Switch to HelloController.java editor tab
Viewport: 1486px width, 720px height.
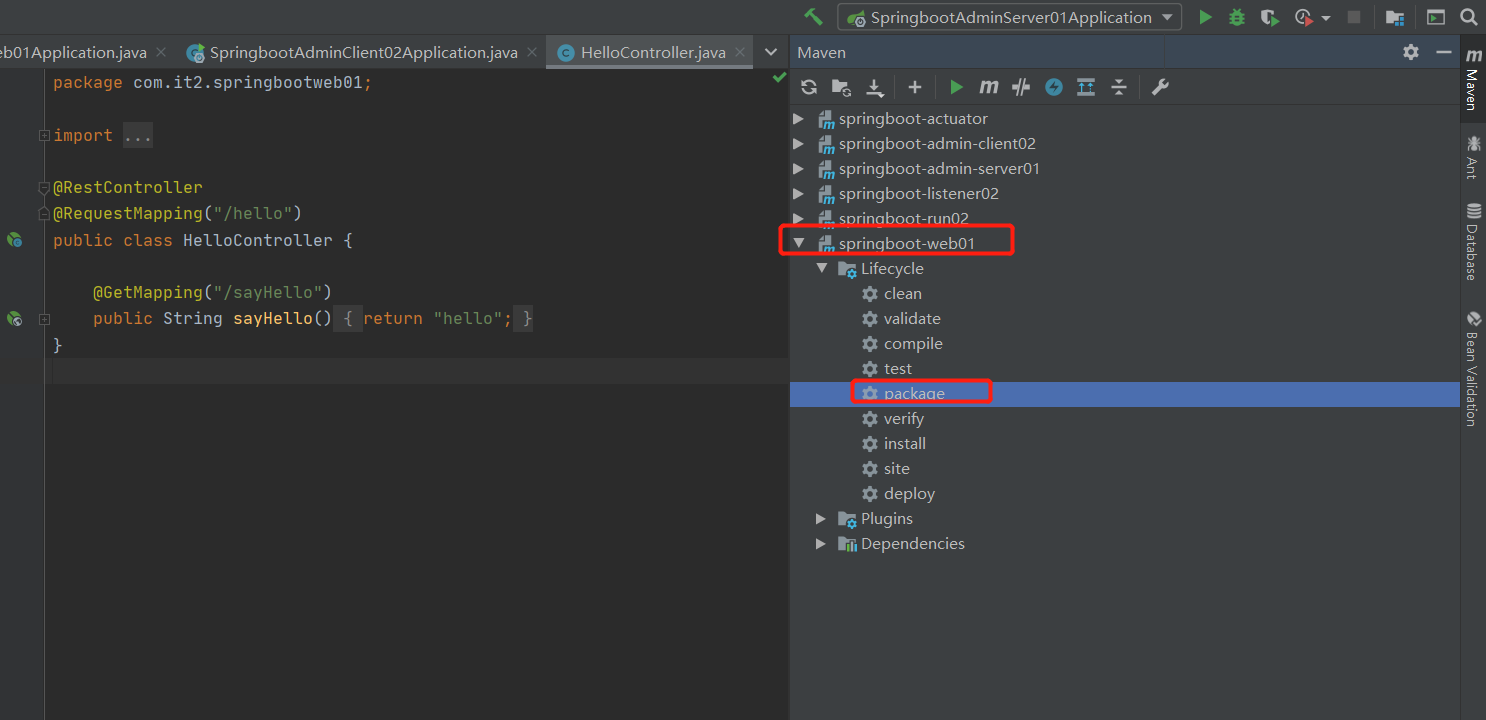pos(653,52)
